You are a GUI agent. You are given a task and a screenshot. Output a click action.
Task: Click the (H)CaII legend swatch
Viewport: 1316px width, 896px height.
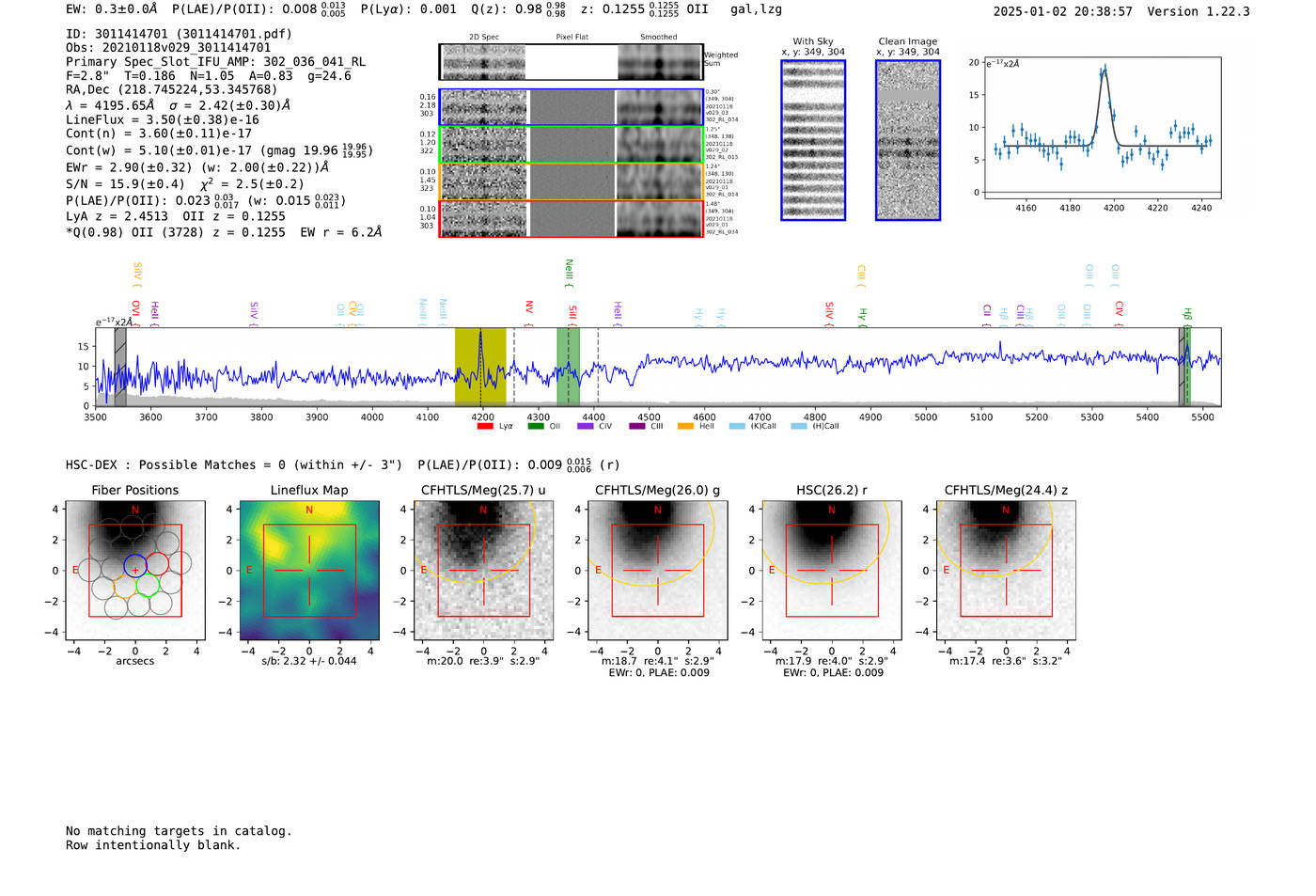tap(799, 426)
